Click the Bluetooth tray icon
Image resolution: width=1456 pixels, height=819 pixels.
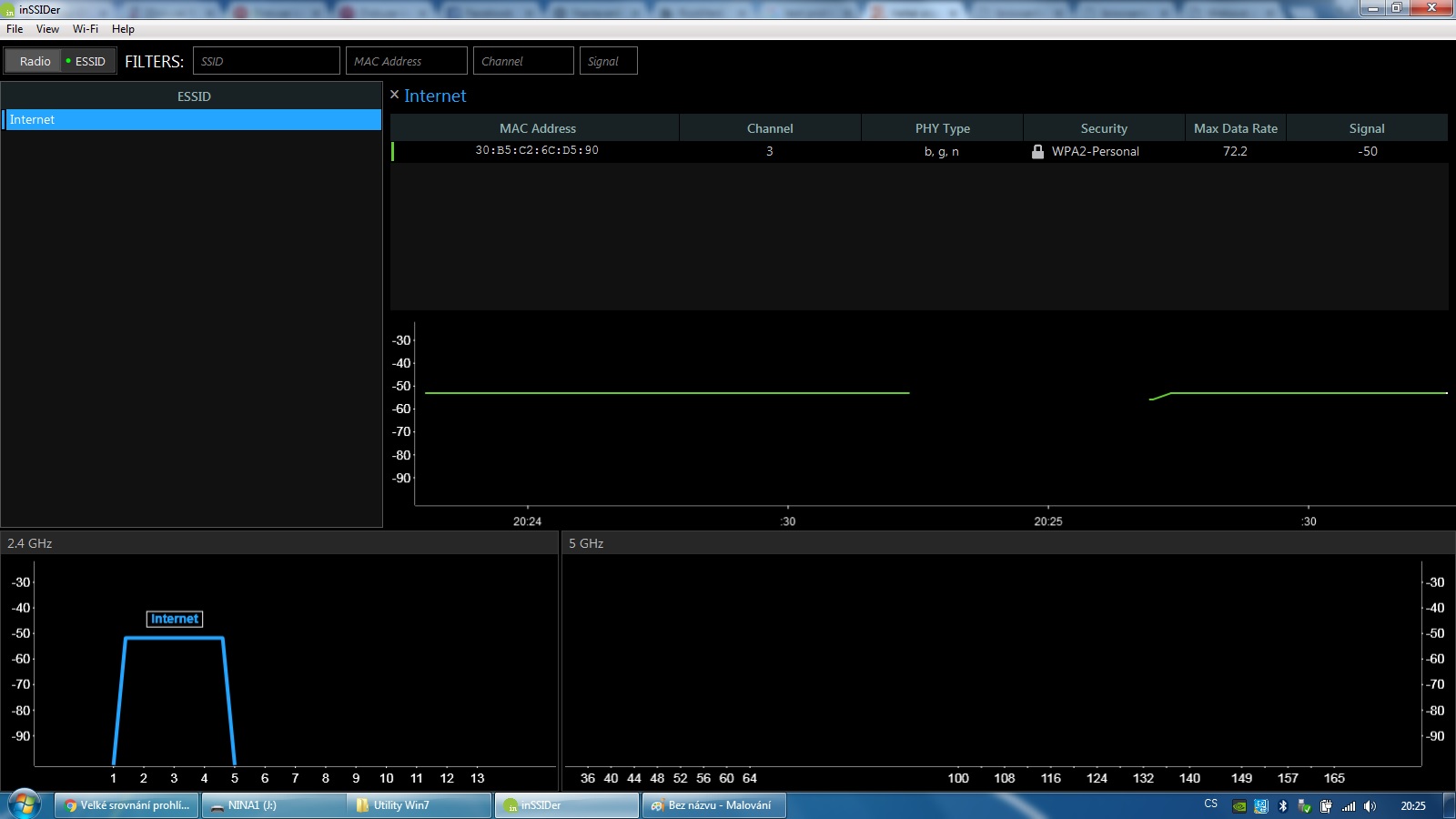[x=1283, y=806]
